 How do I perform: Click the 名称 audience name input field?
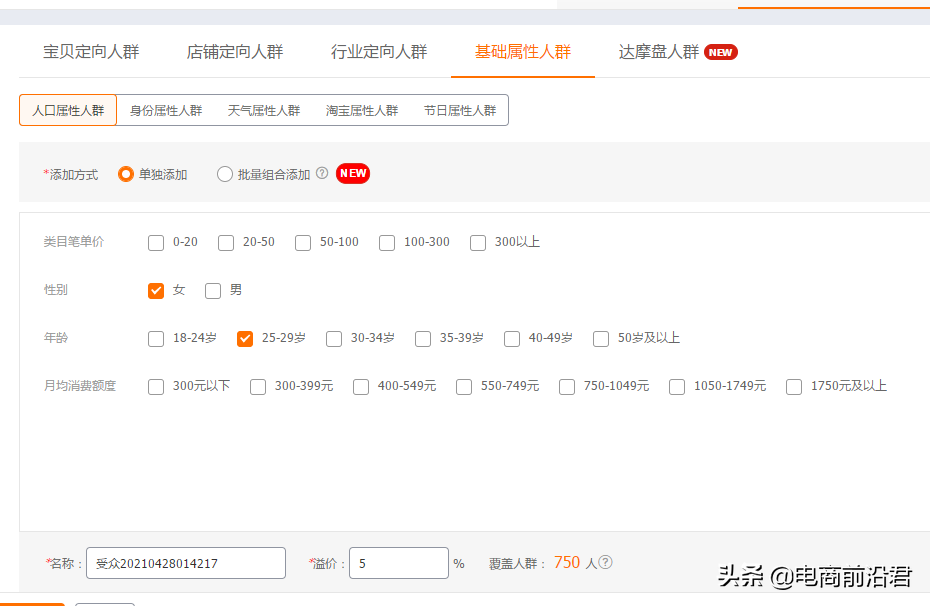(x=185, y=562)
